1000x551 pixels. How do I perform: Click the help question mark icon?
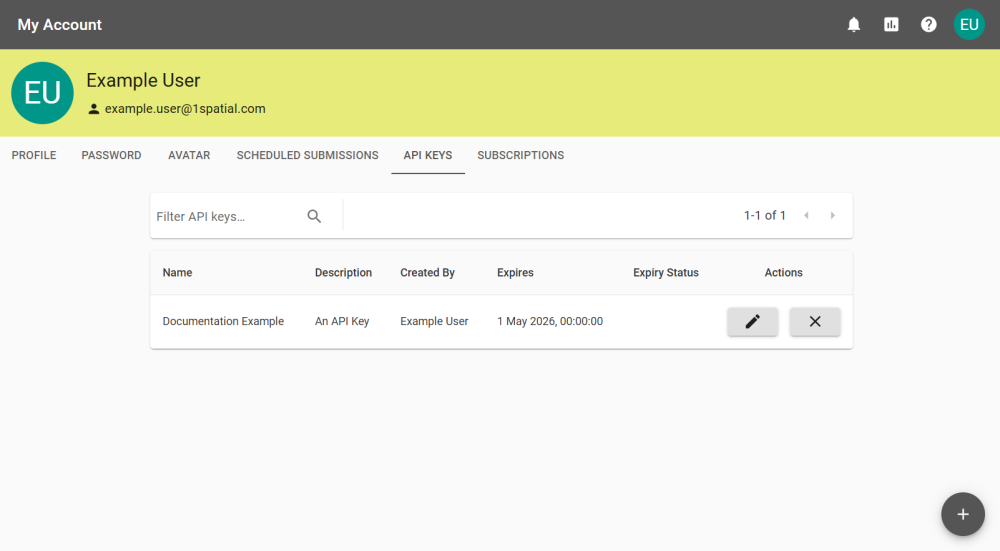click(x=929, y=25)
